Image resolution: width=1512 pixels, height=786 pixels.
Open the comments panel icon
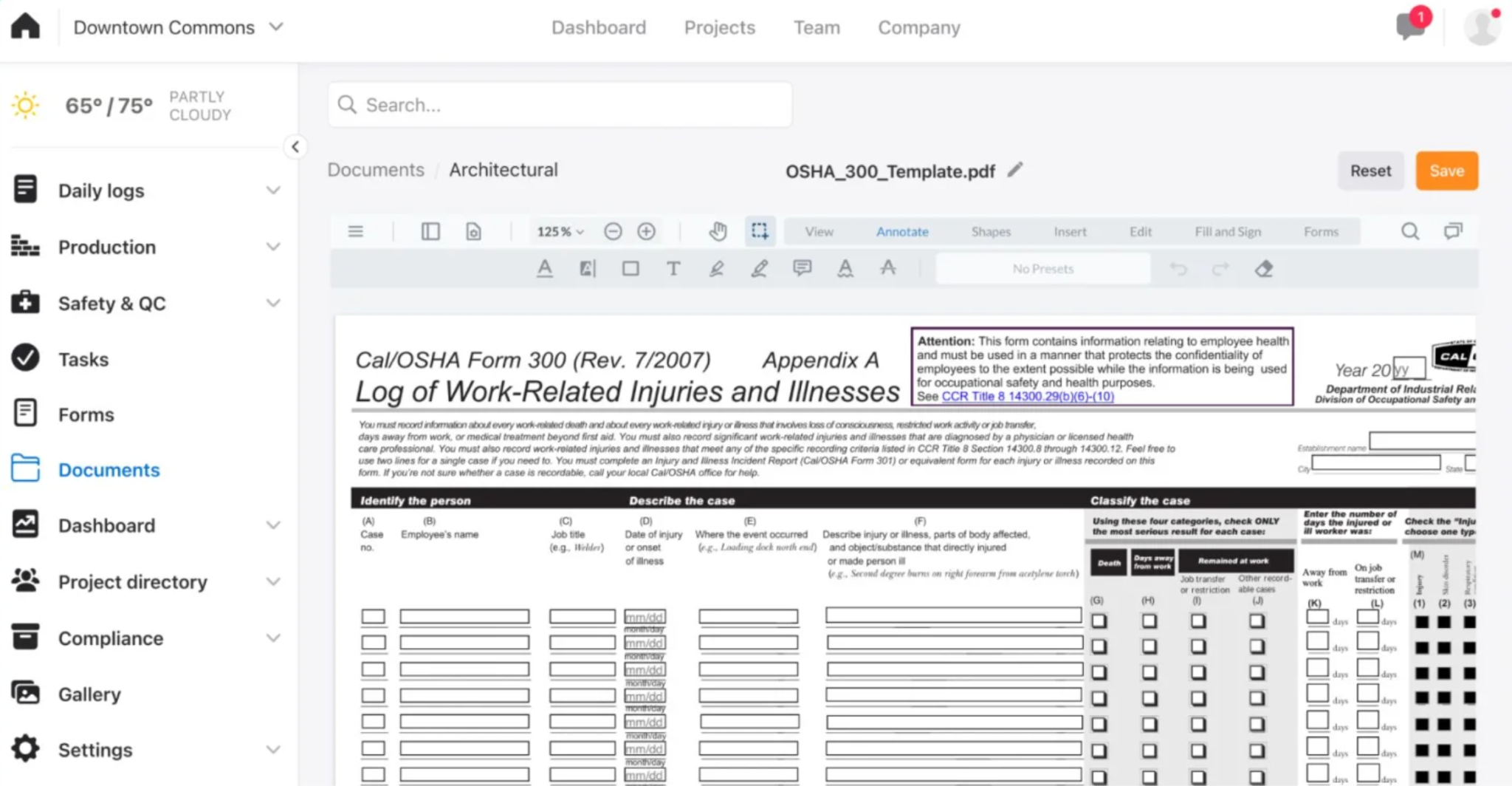(x=1453, y=231)
